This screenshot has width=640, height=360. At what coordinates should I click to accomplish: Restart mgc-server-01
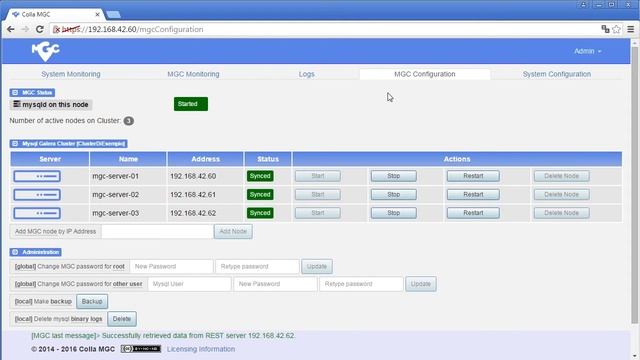pos(473,176)
